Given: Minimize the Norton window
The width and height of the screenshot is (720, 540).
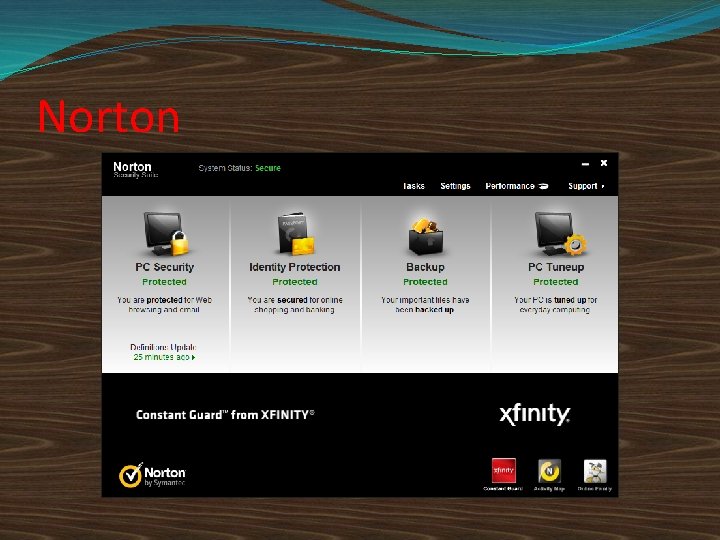Looking at the screenshot, I should (585, 164).
